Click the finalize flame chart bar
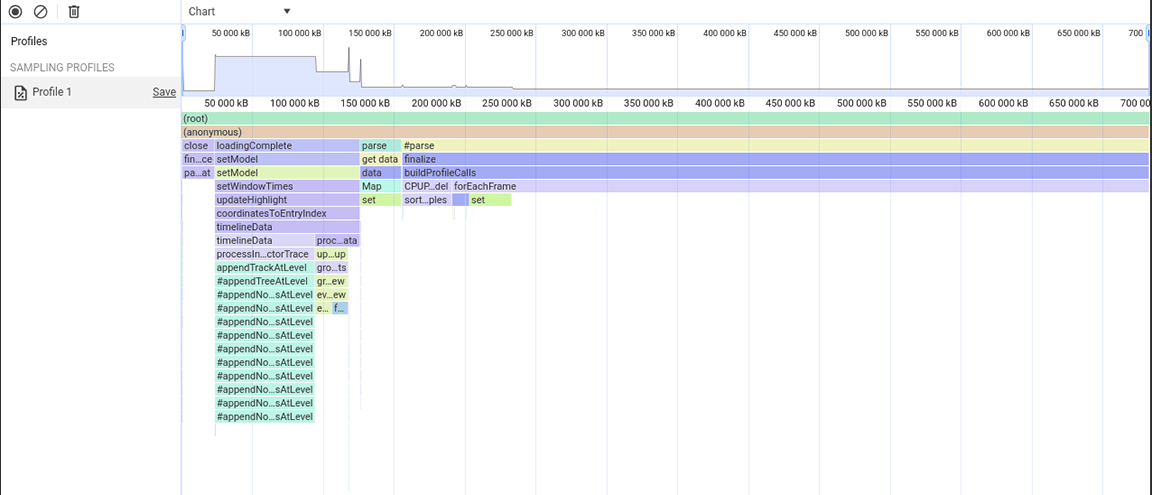Image resolution: width=1152 pixels, height=495 pixels. 775,159
